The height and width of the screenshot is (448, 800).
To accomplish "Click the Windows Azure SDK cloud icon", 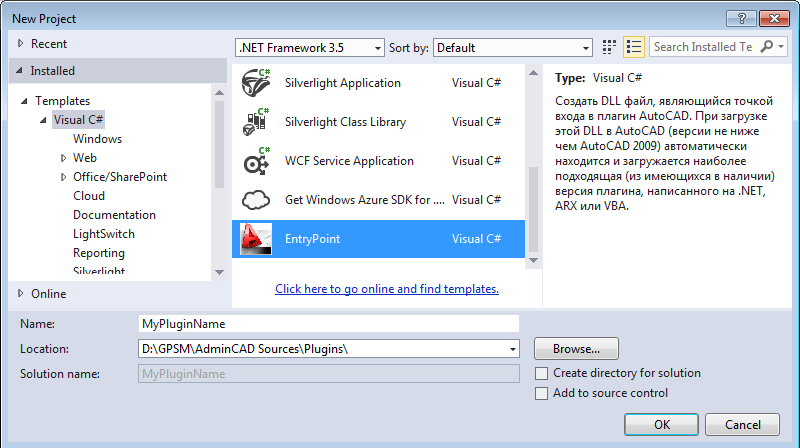I will [257, 200].
